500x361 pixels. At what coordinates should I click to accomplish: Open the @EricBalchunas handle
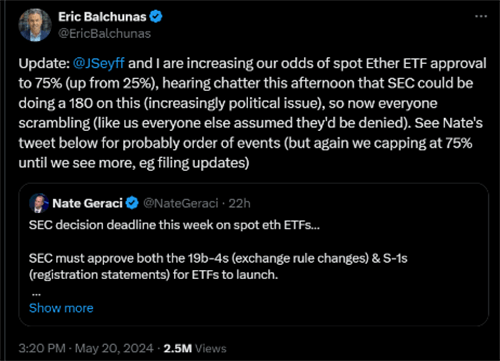[x=105, y=34]
